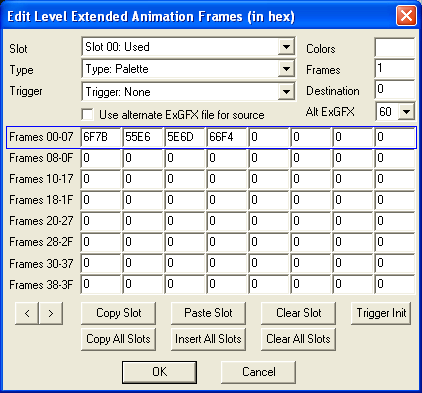Viewport: 422px width, 393px height.
Task: Click last cell in Frames 38-3F row
Action: pyautogui.click(x=395, y=284)
